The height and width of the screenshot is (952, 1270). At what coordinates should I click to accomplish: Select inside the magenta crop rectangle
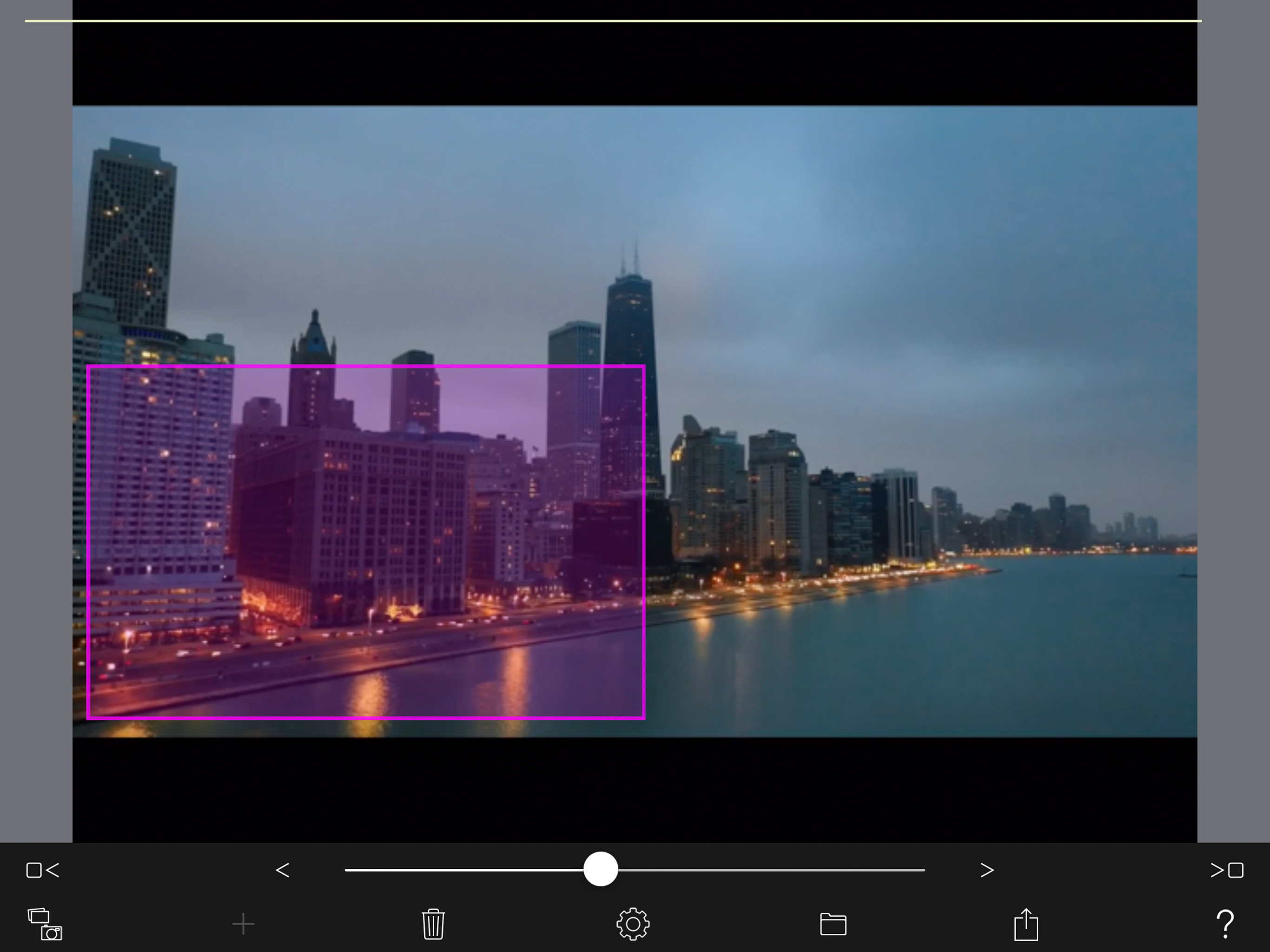[x=366, y=542]
